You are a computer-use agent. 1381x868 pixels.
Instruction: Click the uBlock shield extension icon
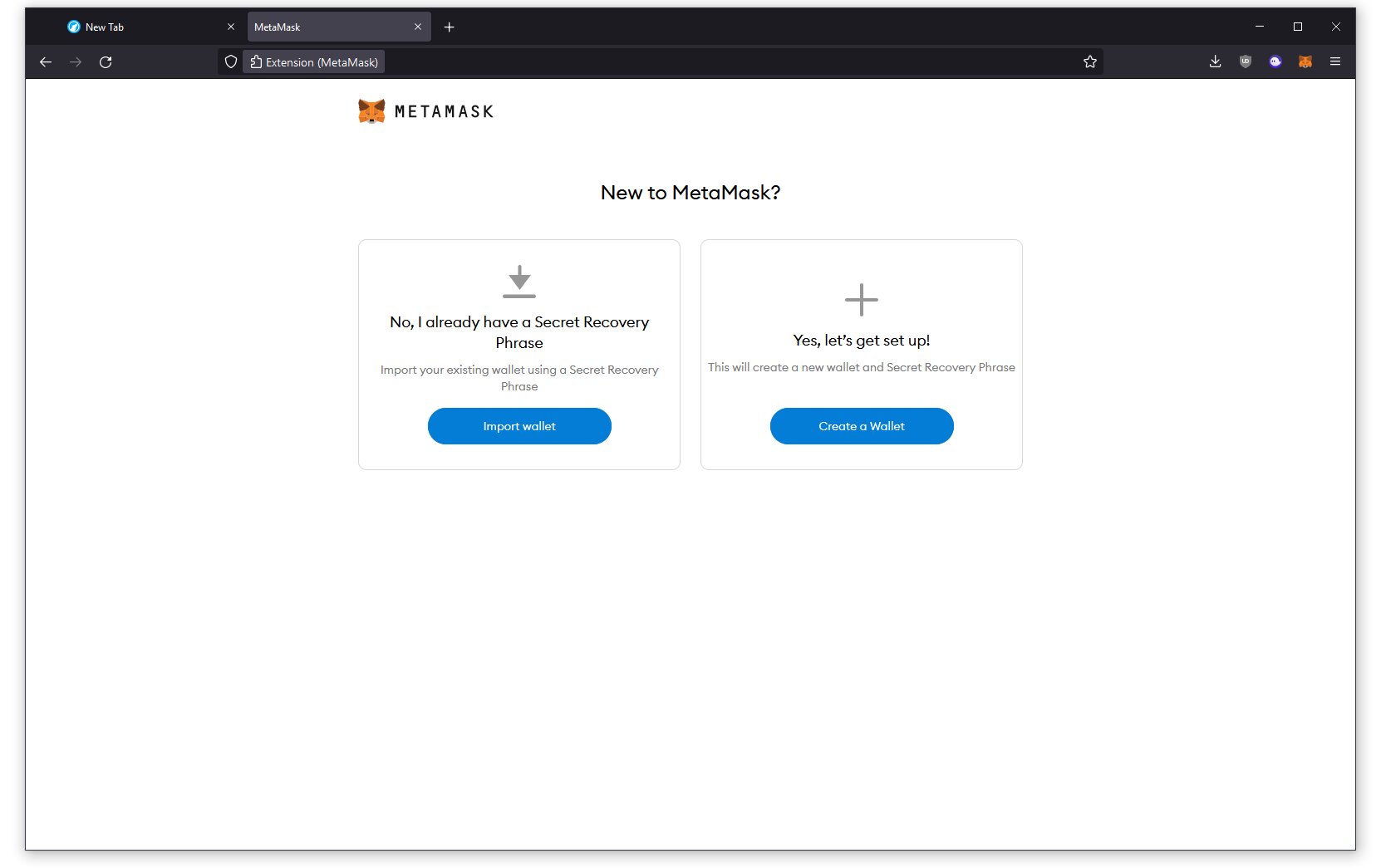coord(1245,61)
